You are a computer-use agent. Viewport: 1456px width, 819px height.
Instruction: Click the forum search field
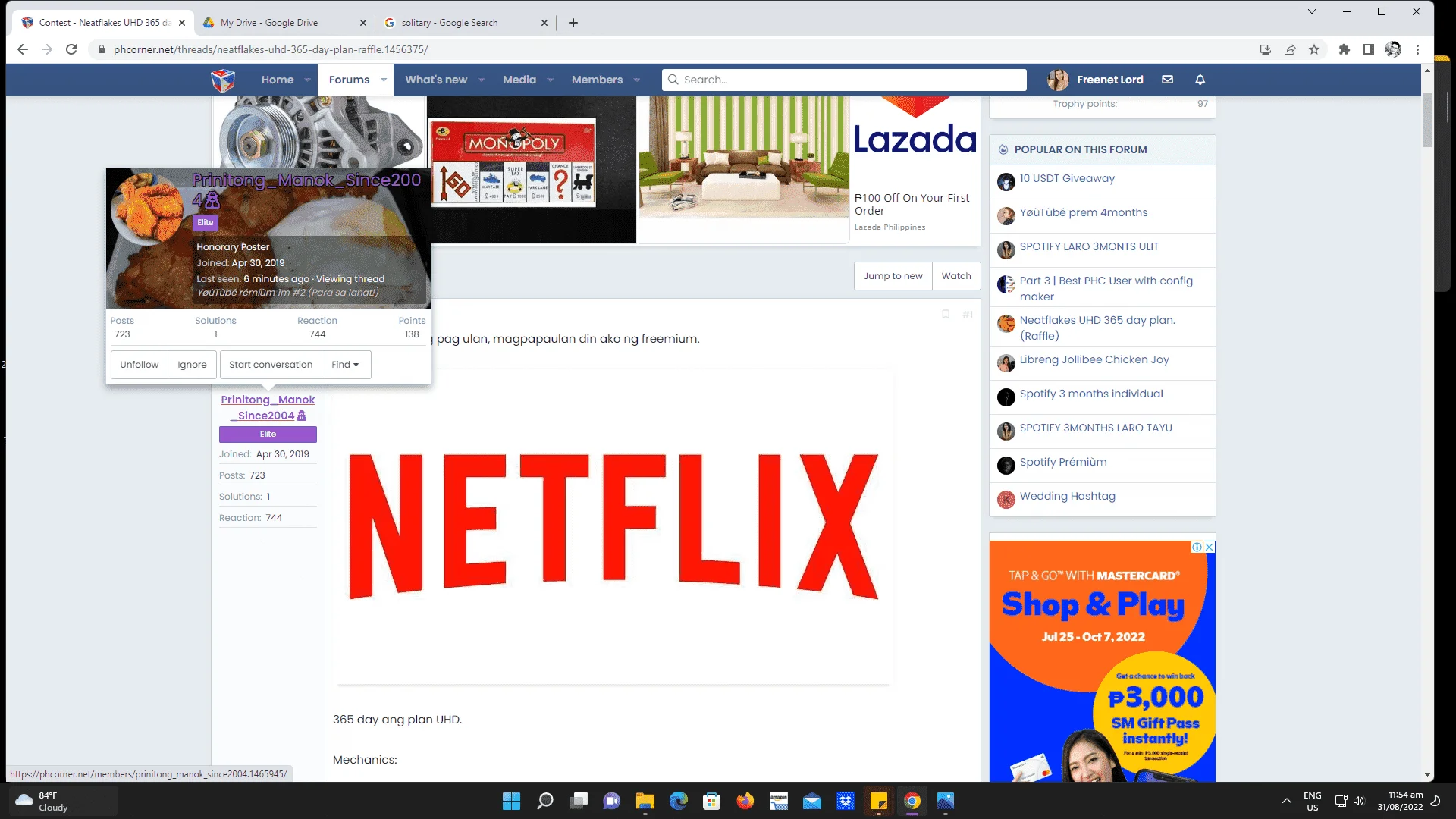click(x=844, y=80)
